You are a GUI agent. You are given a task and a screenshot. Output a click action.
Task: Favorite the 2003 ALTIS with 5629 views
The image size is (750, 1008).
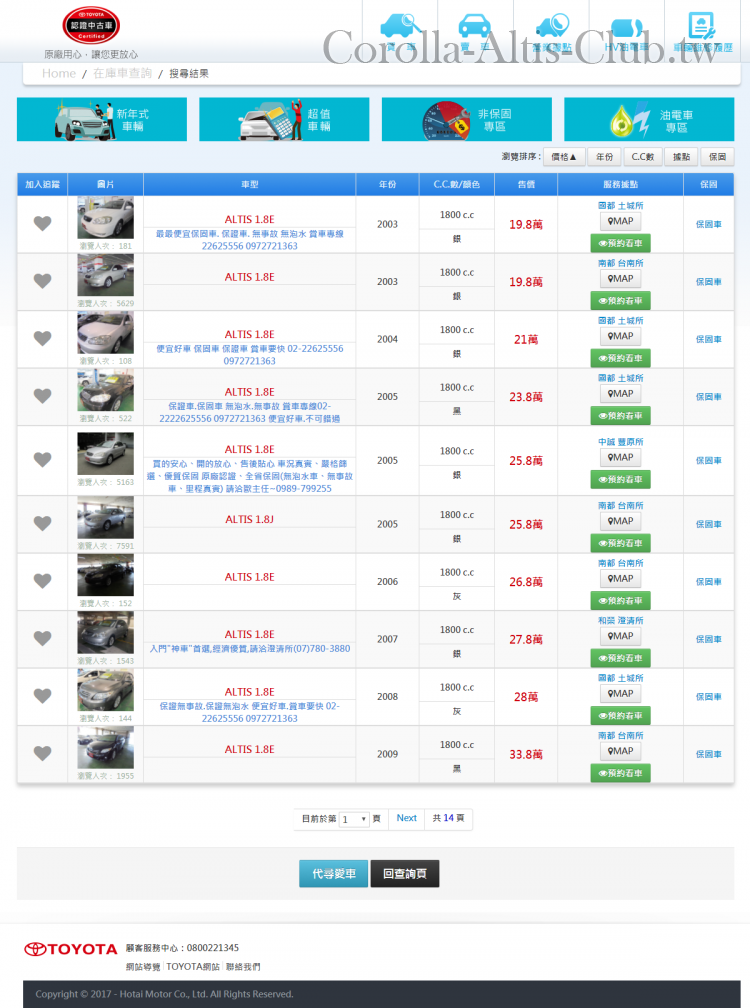point(42,281)
